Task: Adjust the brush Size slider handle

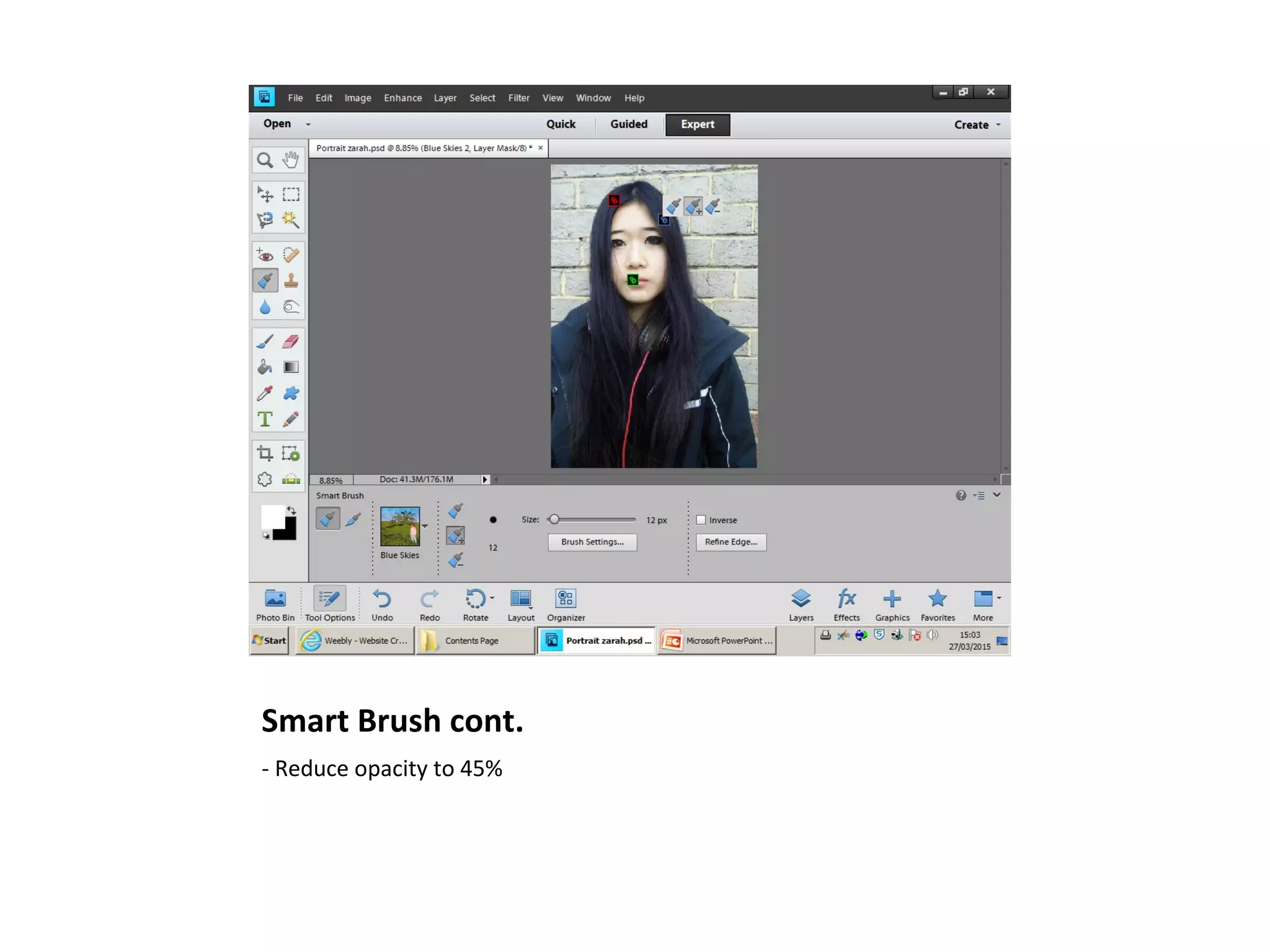Action: tap(554, 519)
